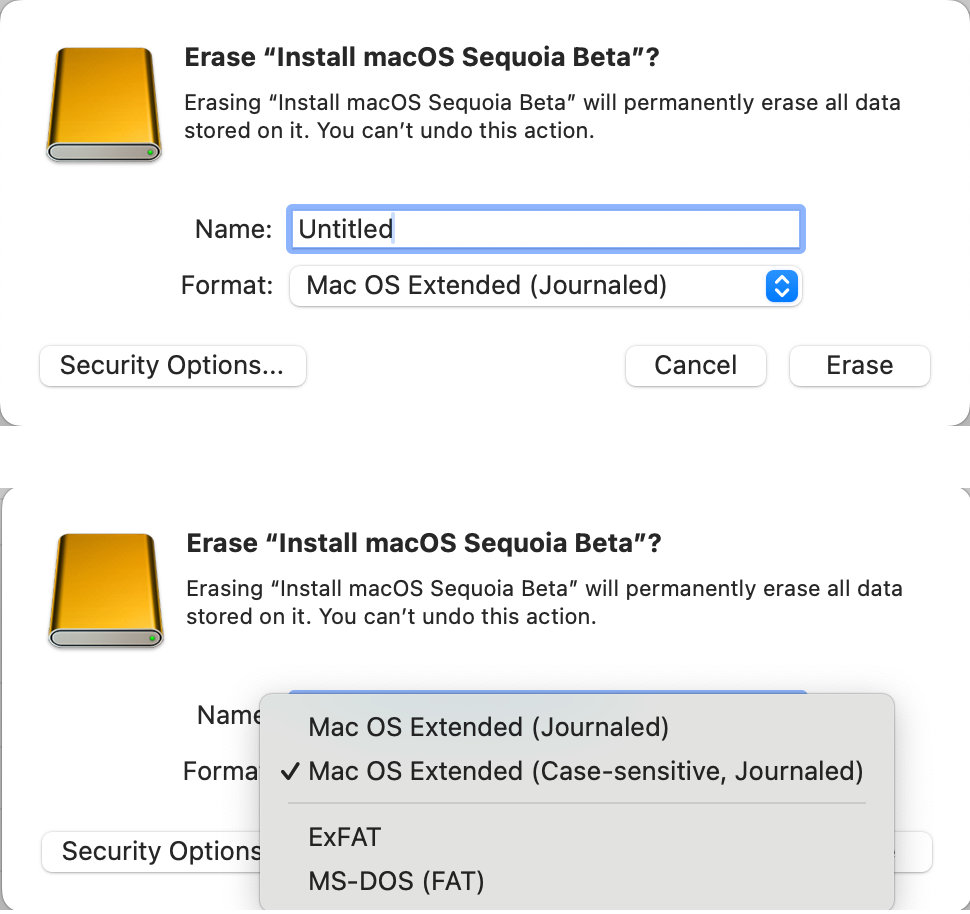
Task: Click the checkmark beside the Case-sensitive option
Action: (x=290, y=772)
